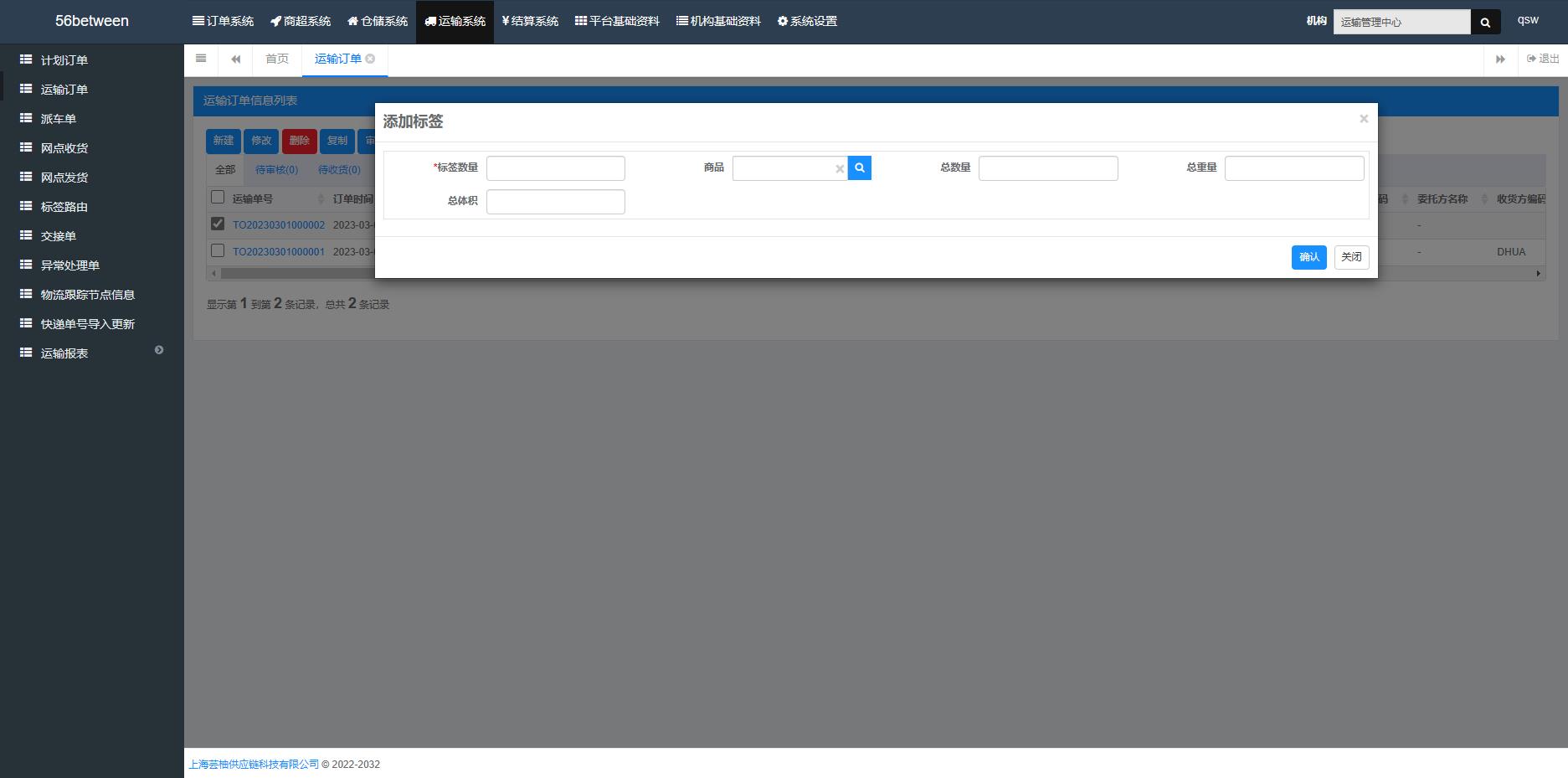The width and height of the screenshot is (1568, 778).
Task: Open the 系统设置 menu
Action: click(807, 21)
